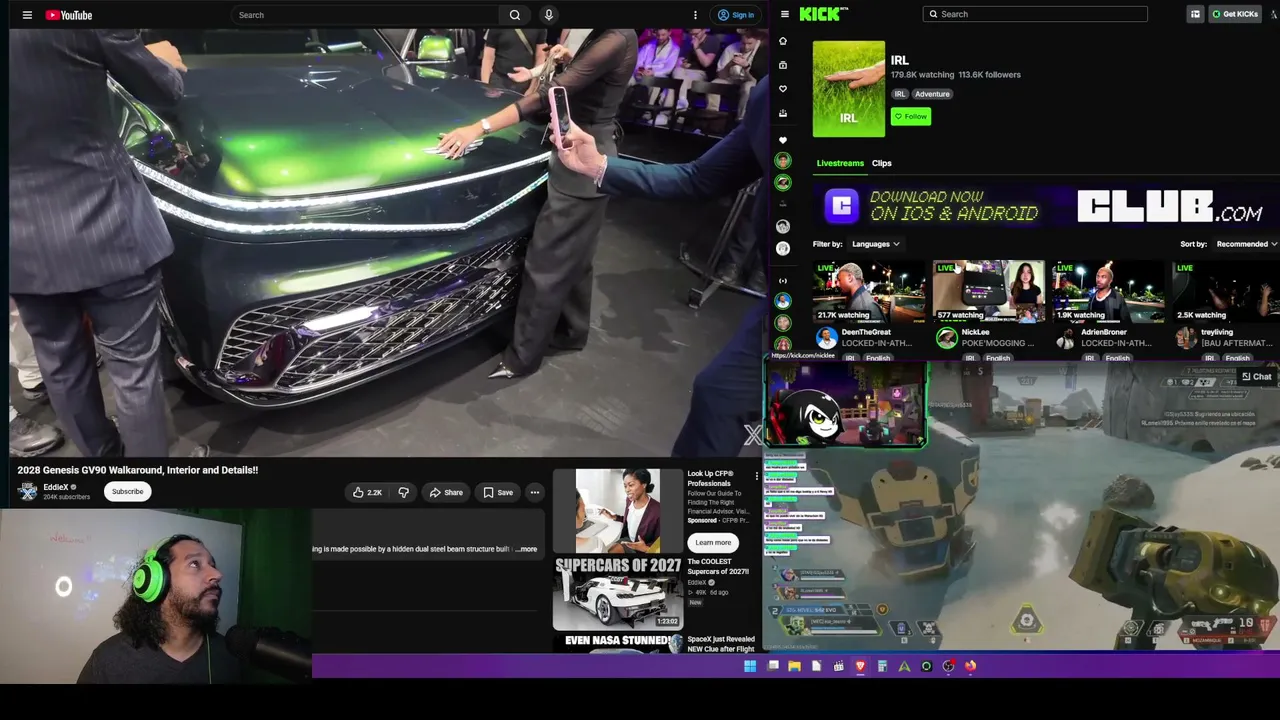Screen dimensions: 1280x720
Task: Switch to the Clips tab
Action: click(x=881, y=163)
